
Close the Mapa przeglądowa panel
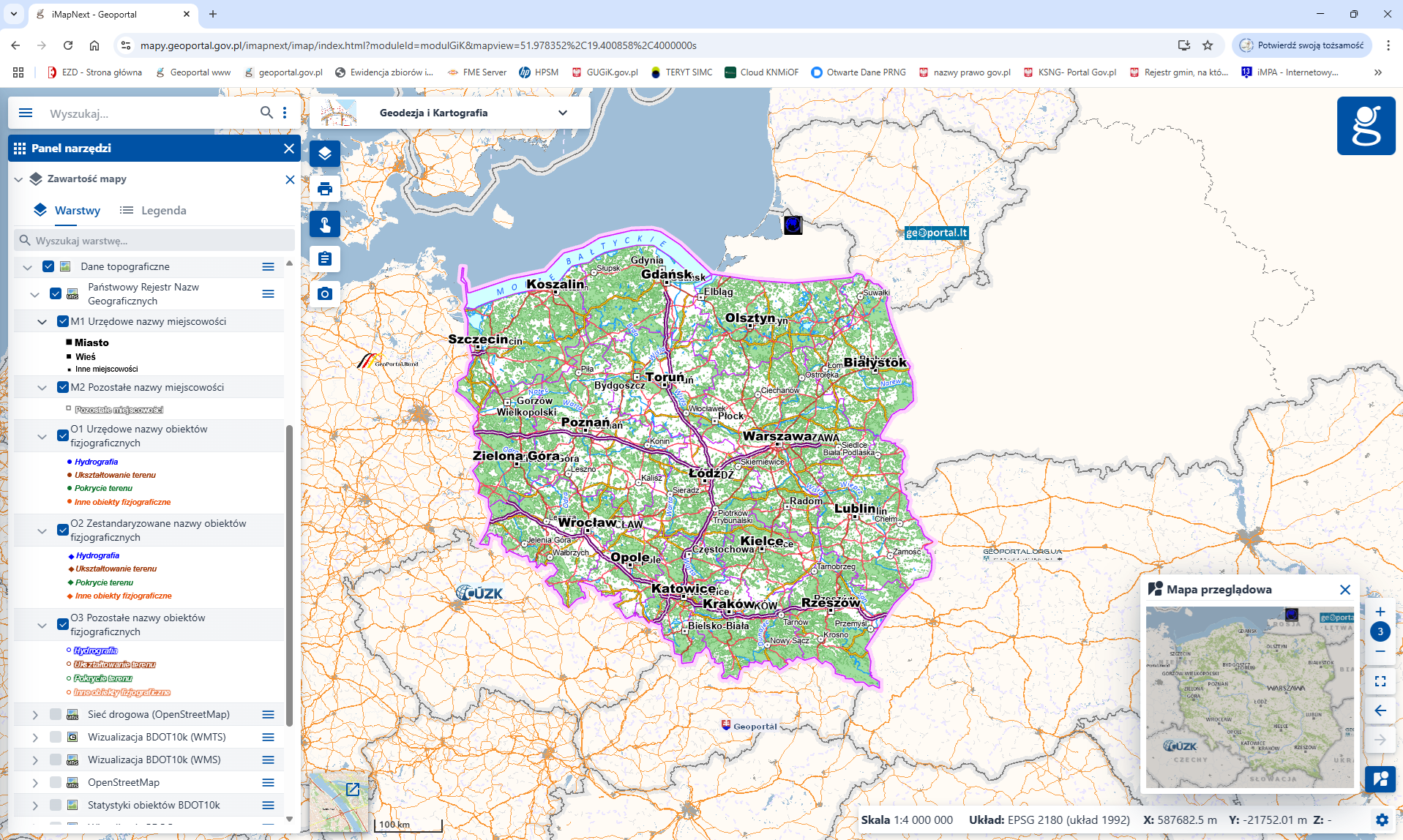1344,590
